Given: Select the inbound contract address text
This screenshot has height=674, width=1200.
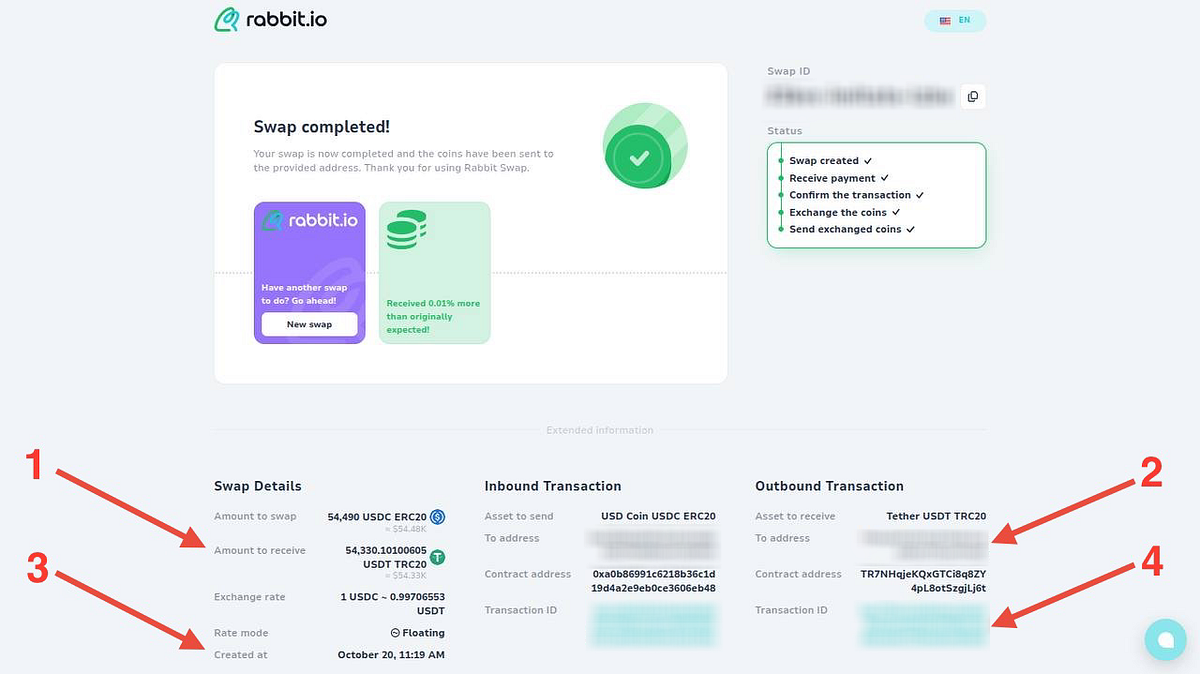Looking at the screenshot, I should 654,581.
